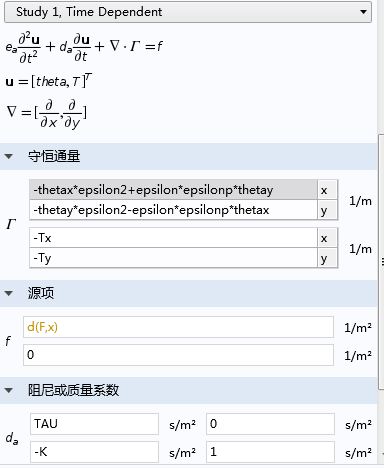This screenshot has width=384, height=468.
Task: Collapse the 阻尼或质量系数 section
Action: click(9, 390)
